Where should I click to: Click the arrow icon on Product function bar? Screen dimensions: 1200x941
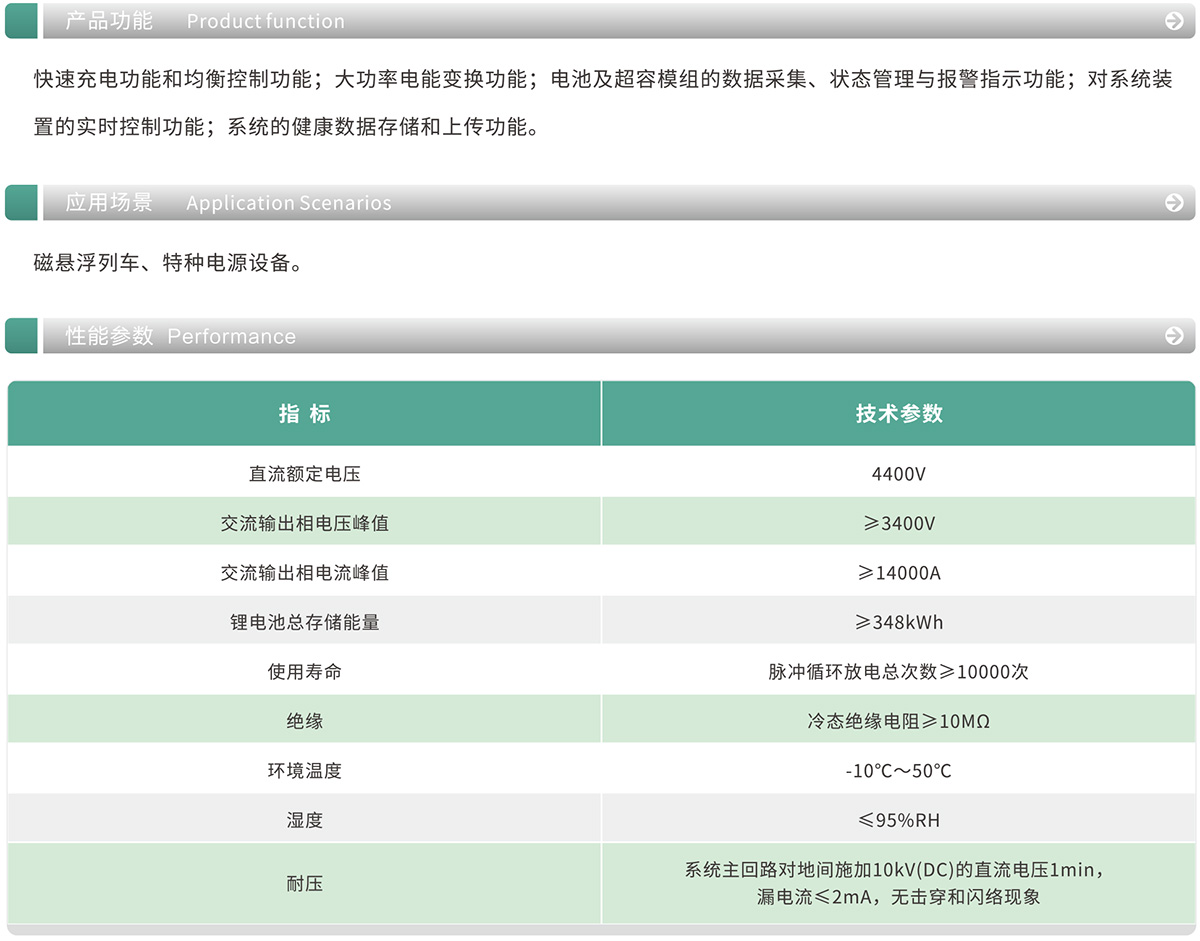tap(1174, 21)
